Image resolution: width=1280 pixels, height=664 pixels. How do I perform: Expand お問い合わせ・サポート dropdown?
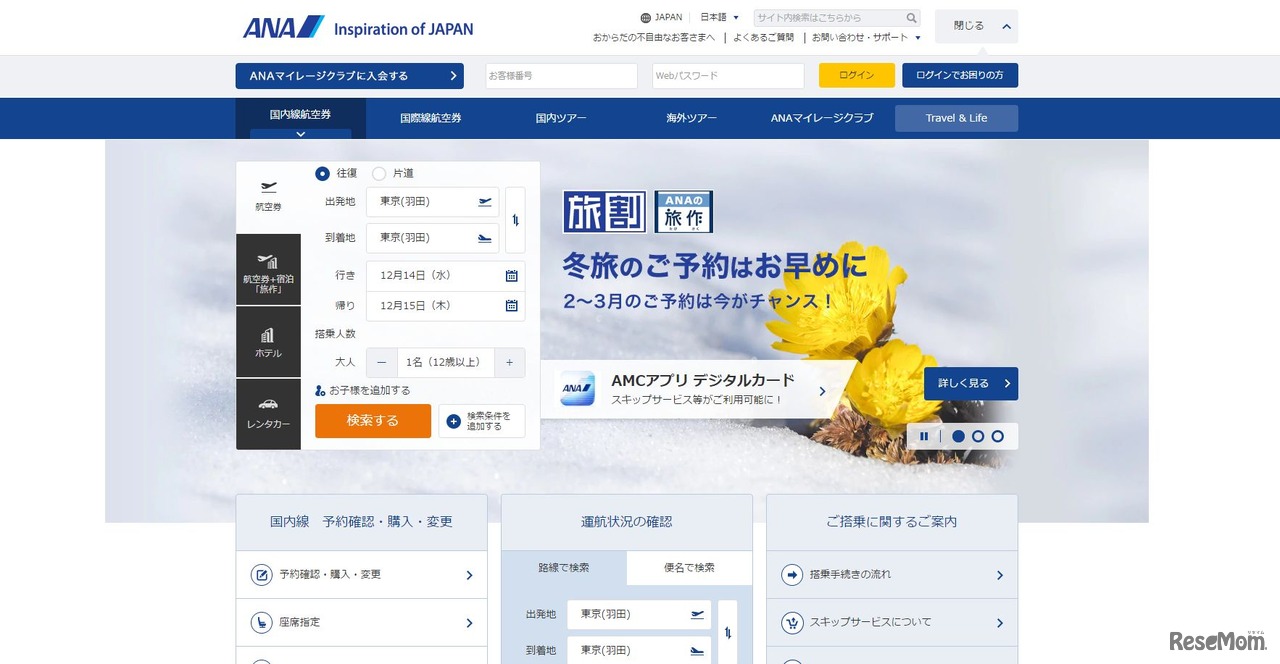866,37
